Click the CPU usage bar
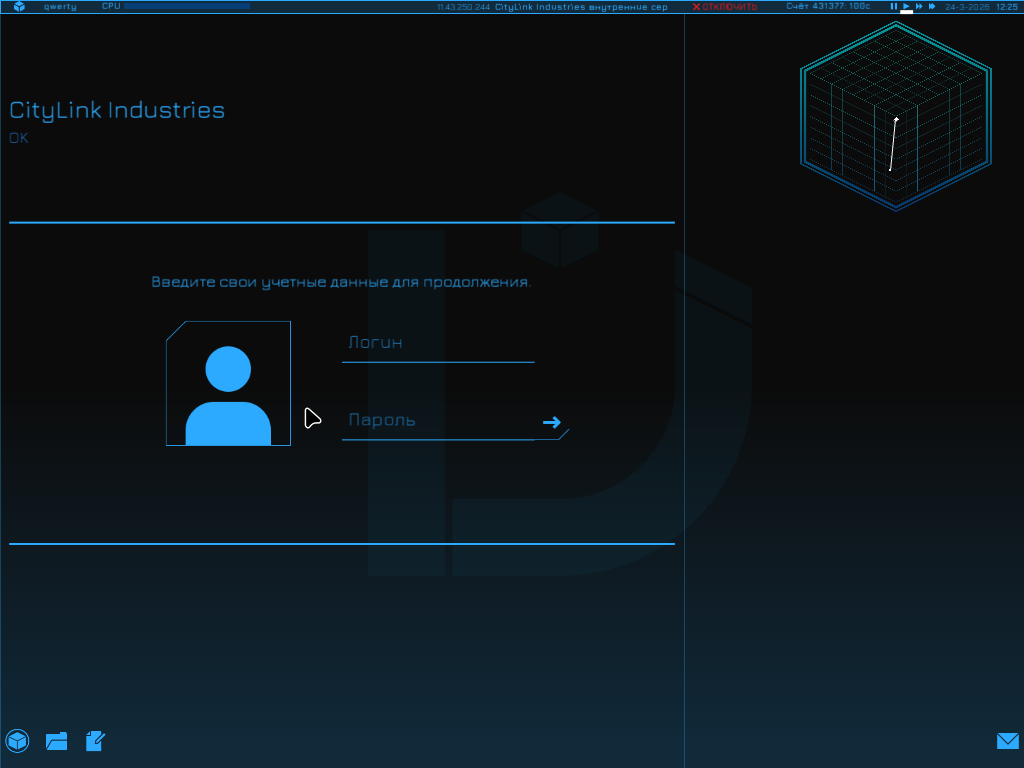Image resolution: width=1024 pixels, height=768 pixels. coord(186,6)
